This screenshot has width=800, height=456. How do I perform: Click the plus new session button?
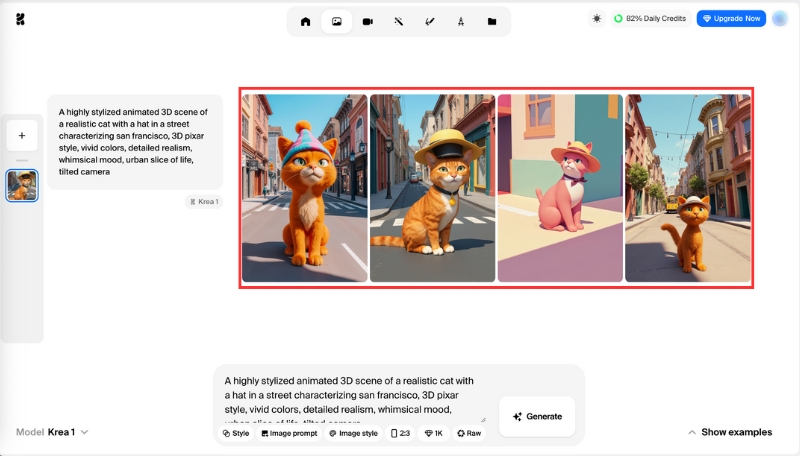[x=22, y=135]
